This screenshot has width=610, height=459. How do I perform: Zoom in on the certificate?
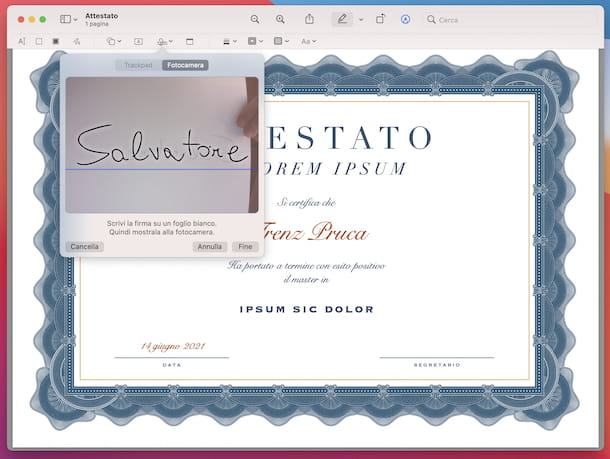pyautogui.click(x=280, y=19)
